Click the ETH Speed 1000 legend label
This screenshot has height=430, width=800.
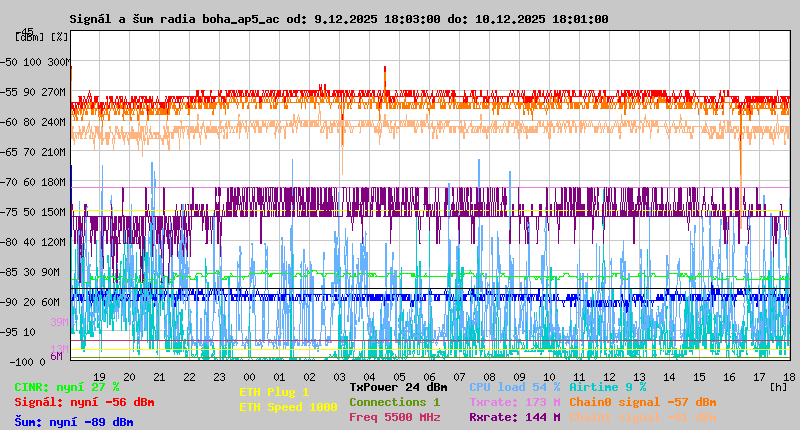pyautogui.click(x=288, y=407)
